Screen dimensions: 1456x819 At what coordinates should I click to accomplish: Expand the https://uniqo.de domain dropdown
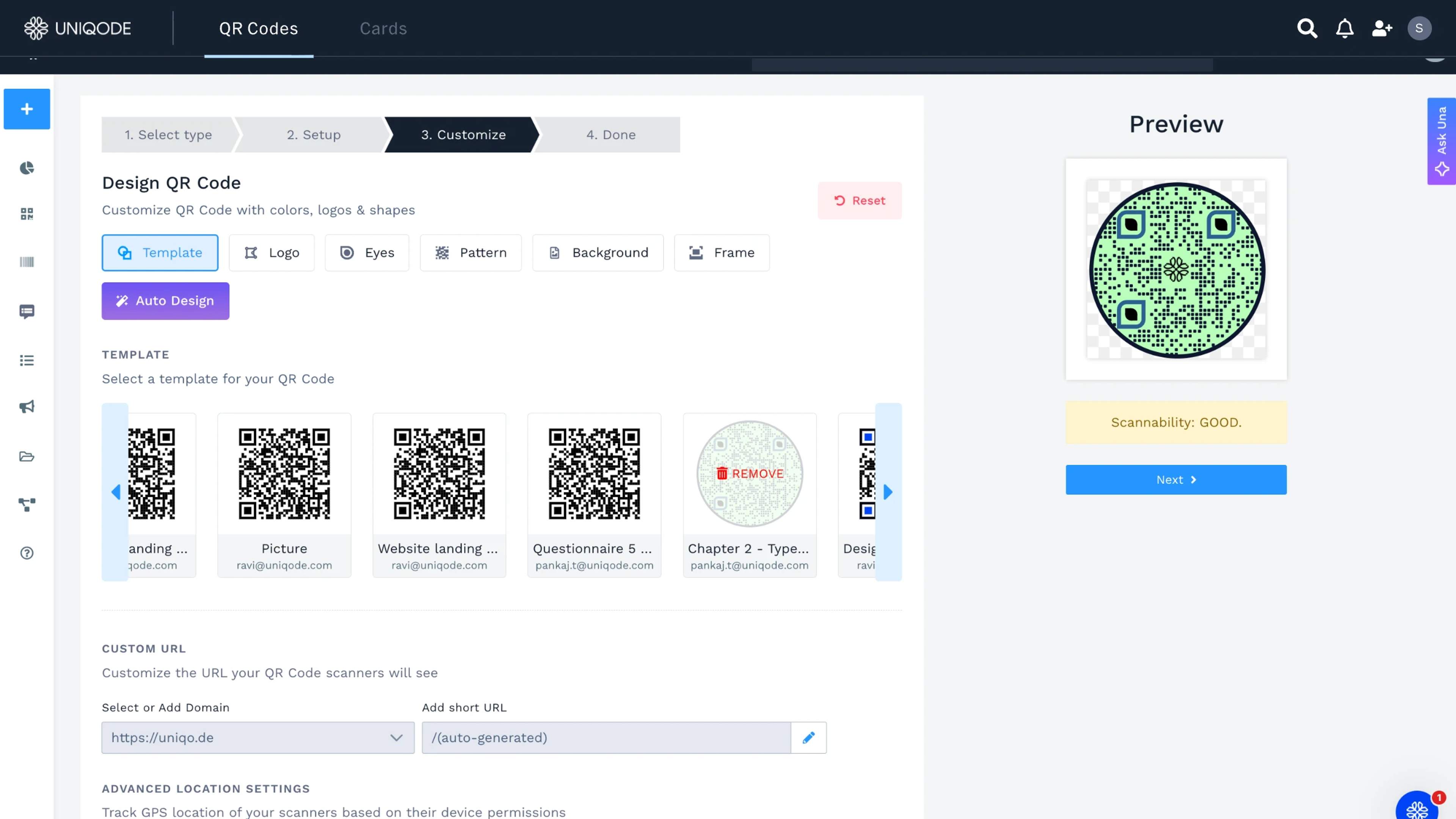(258, 737)
